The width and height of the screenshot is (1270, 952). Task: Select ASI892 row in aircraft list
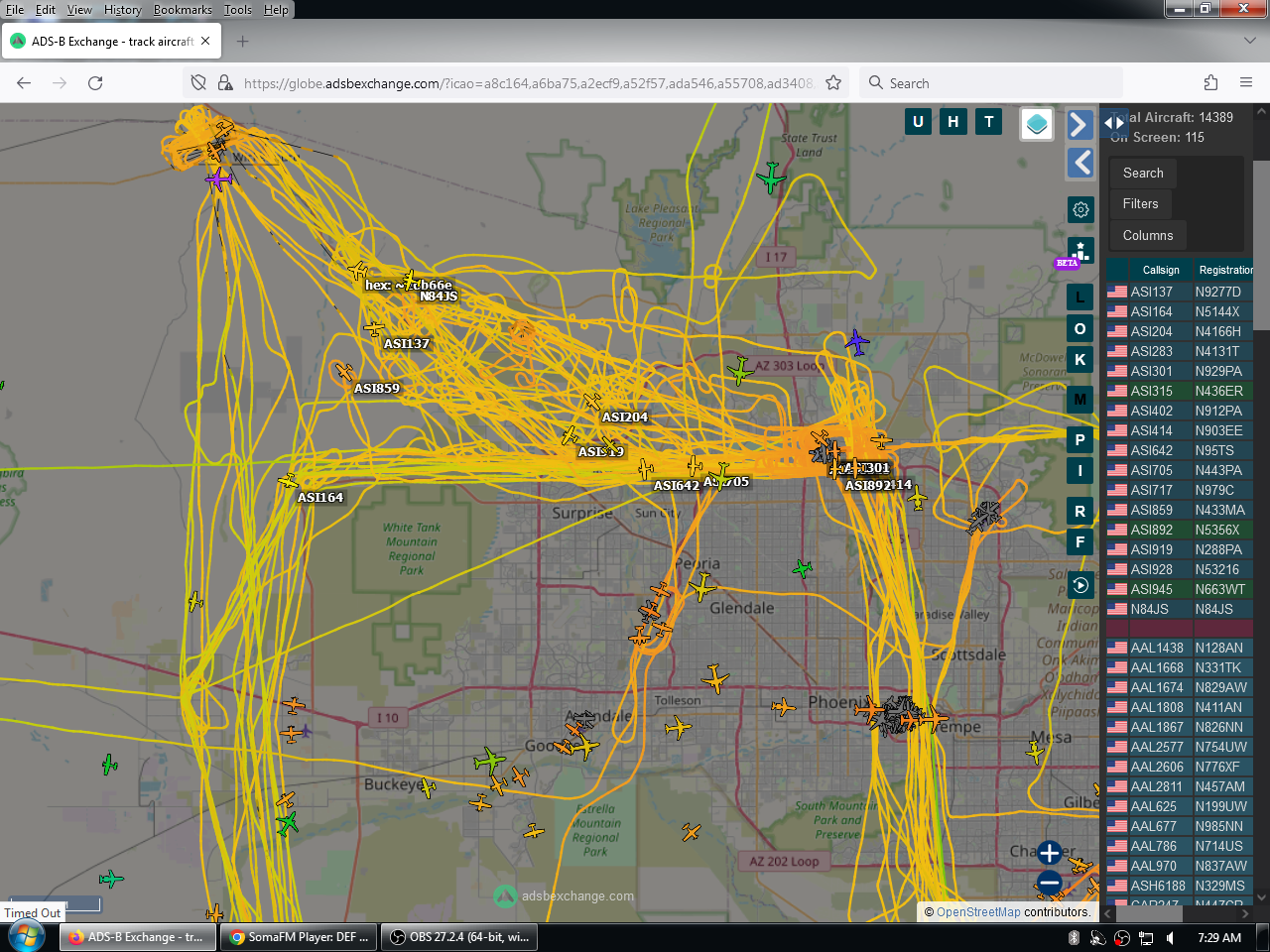click(1180, 530)
